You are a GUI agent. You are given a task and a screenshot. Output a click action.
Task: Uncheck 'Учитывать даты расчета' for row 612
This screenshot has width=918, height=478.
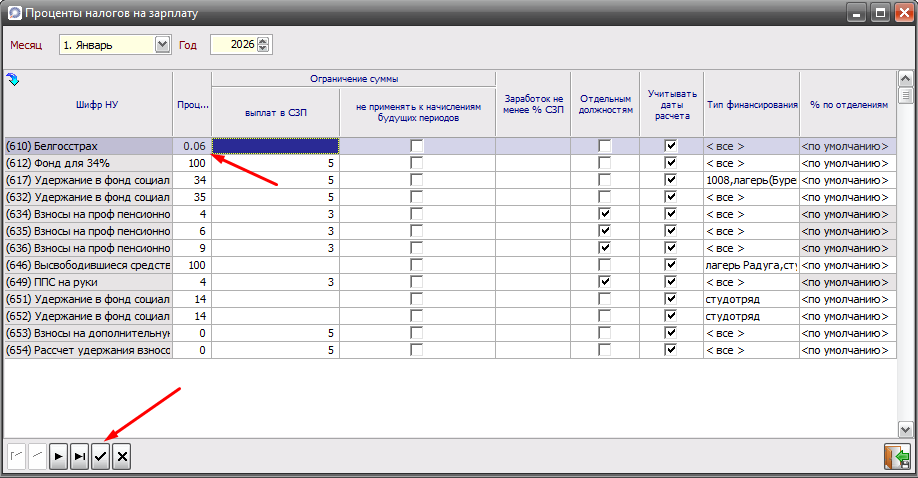pyautogui.click(x=671, y=163)
